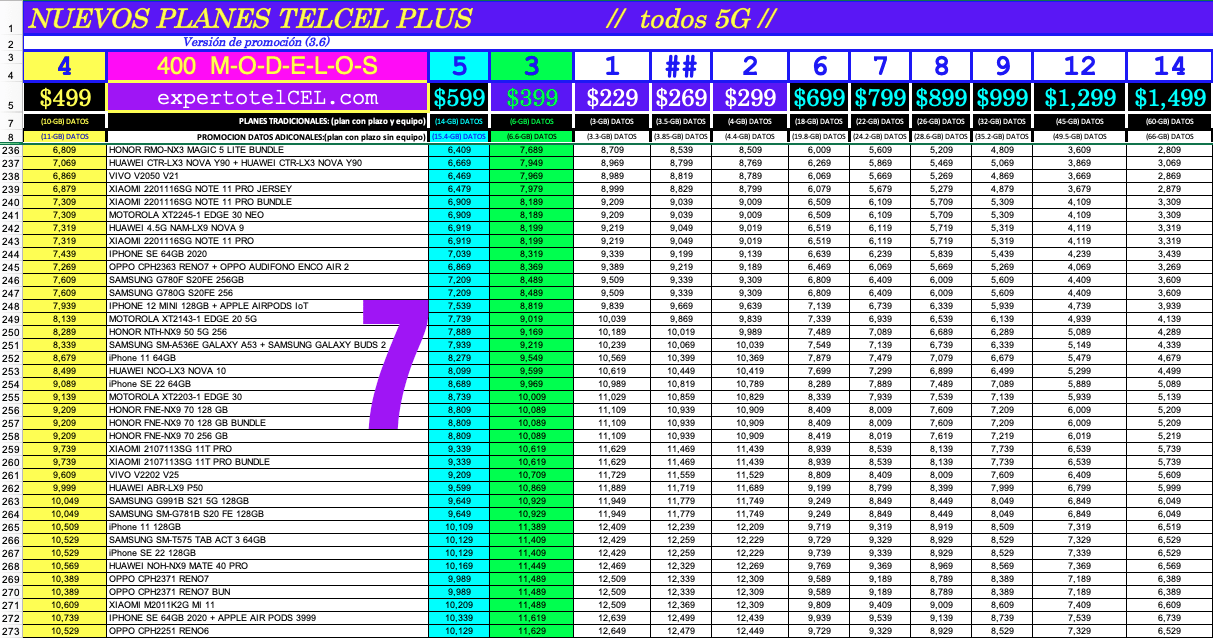This screenshot has height=638, width=1213.
Task: Select the $269 price cell
Action: tap(681, 98)
